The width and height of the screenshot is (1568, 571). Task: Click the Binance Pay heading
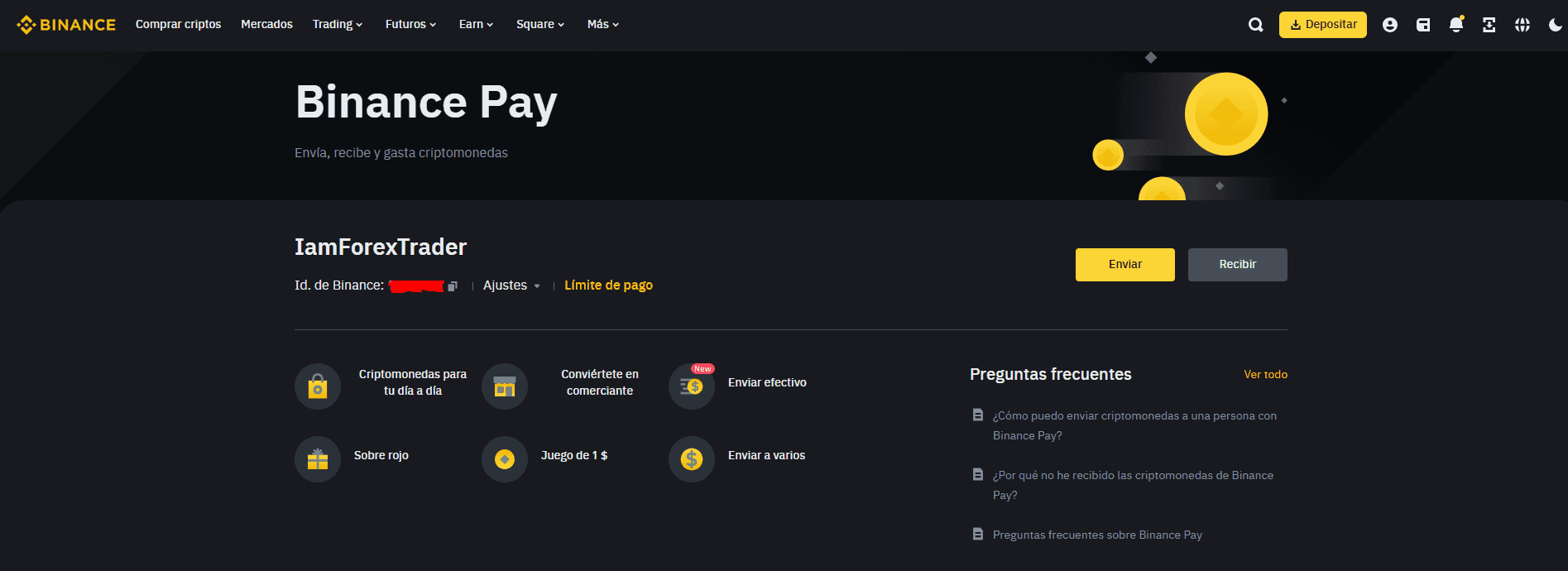(x=426, y=103)
